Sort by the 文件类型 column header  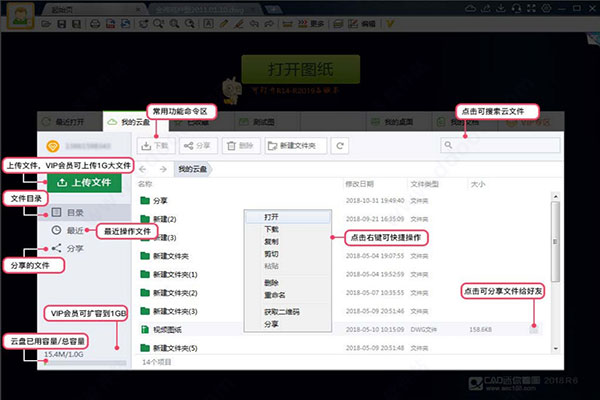(x=424, y=184)
